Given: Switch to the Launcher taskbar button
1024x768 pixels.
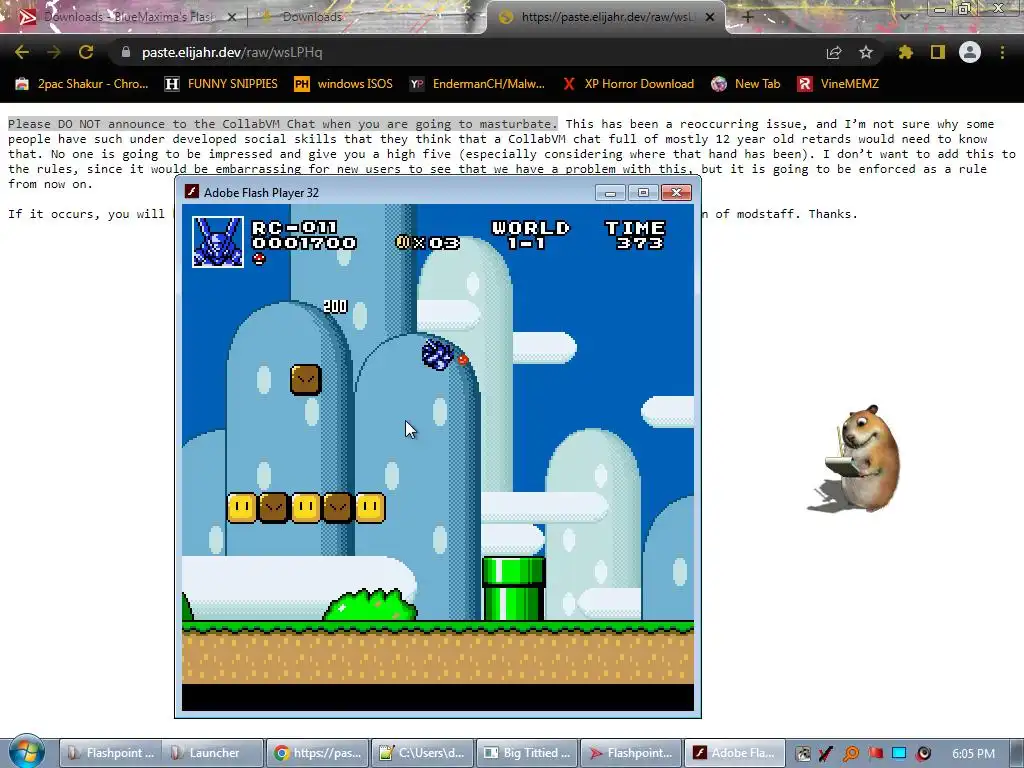Looking at the screenshot, I should tap(212, 753).
